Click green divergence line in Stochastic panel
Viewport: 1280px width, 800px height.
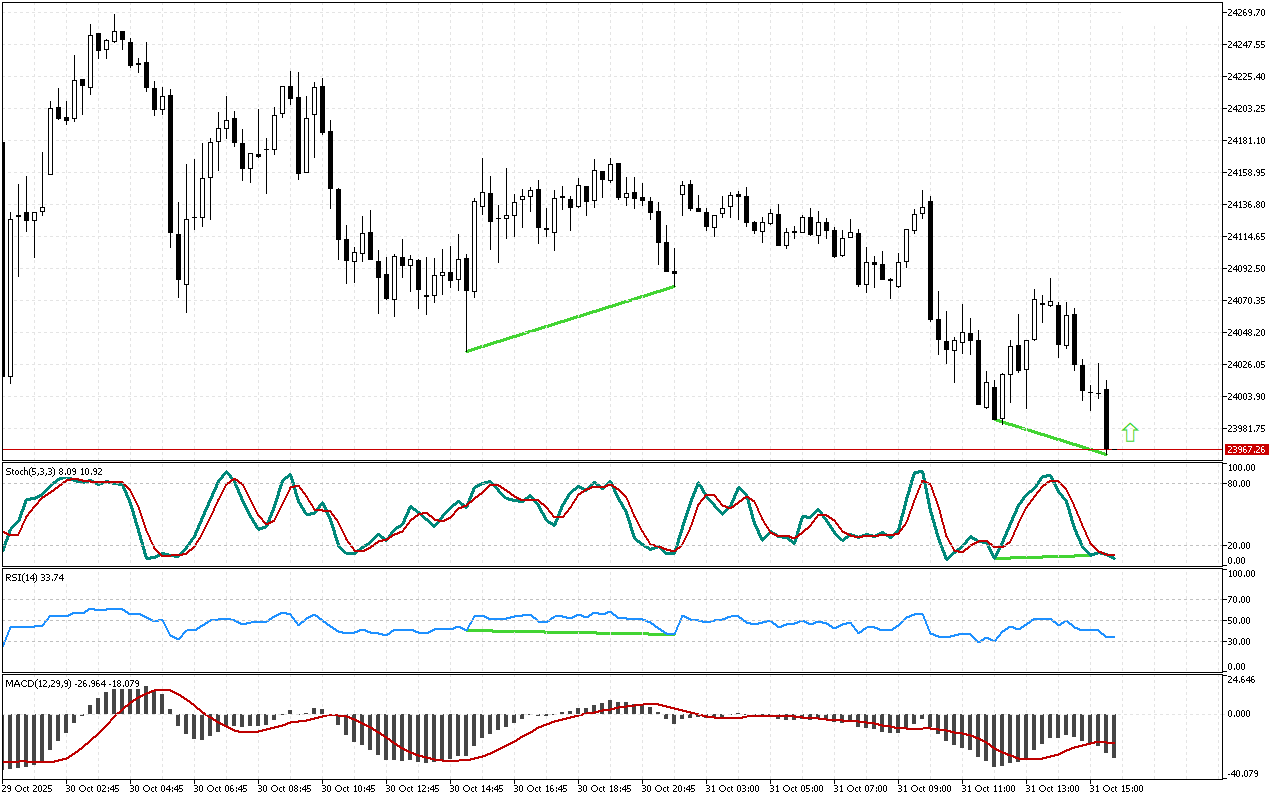(1040, 556)
